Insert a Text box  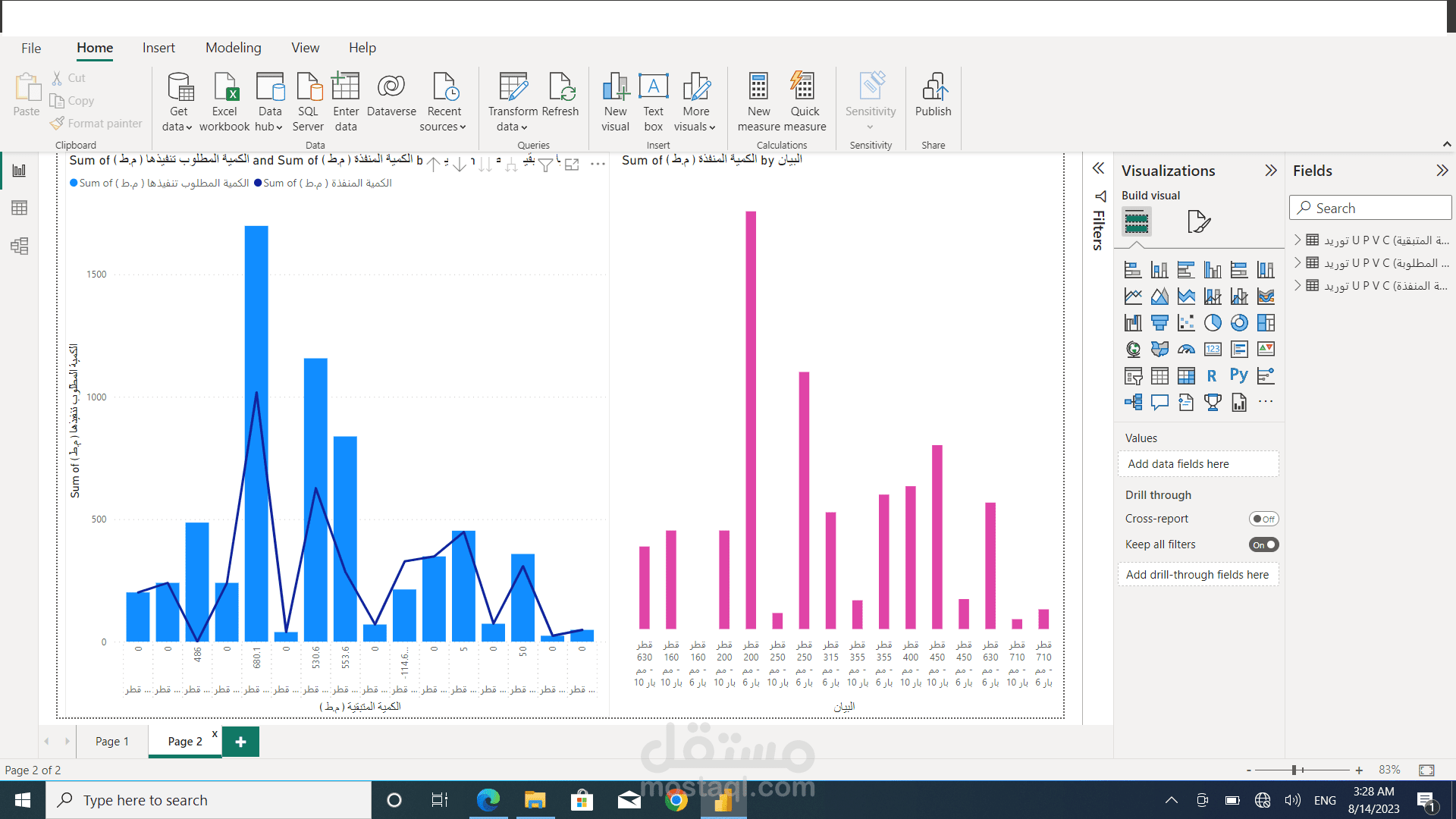[x=653, y=102]
